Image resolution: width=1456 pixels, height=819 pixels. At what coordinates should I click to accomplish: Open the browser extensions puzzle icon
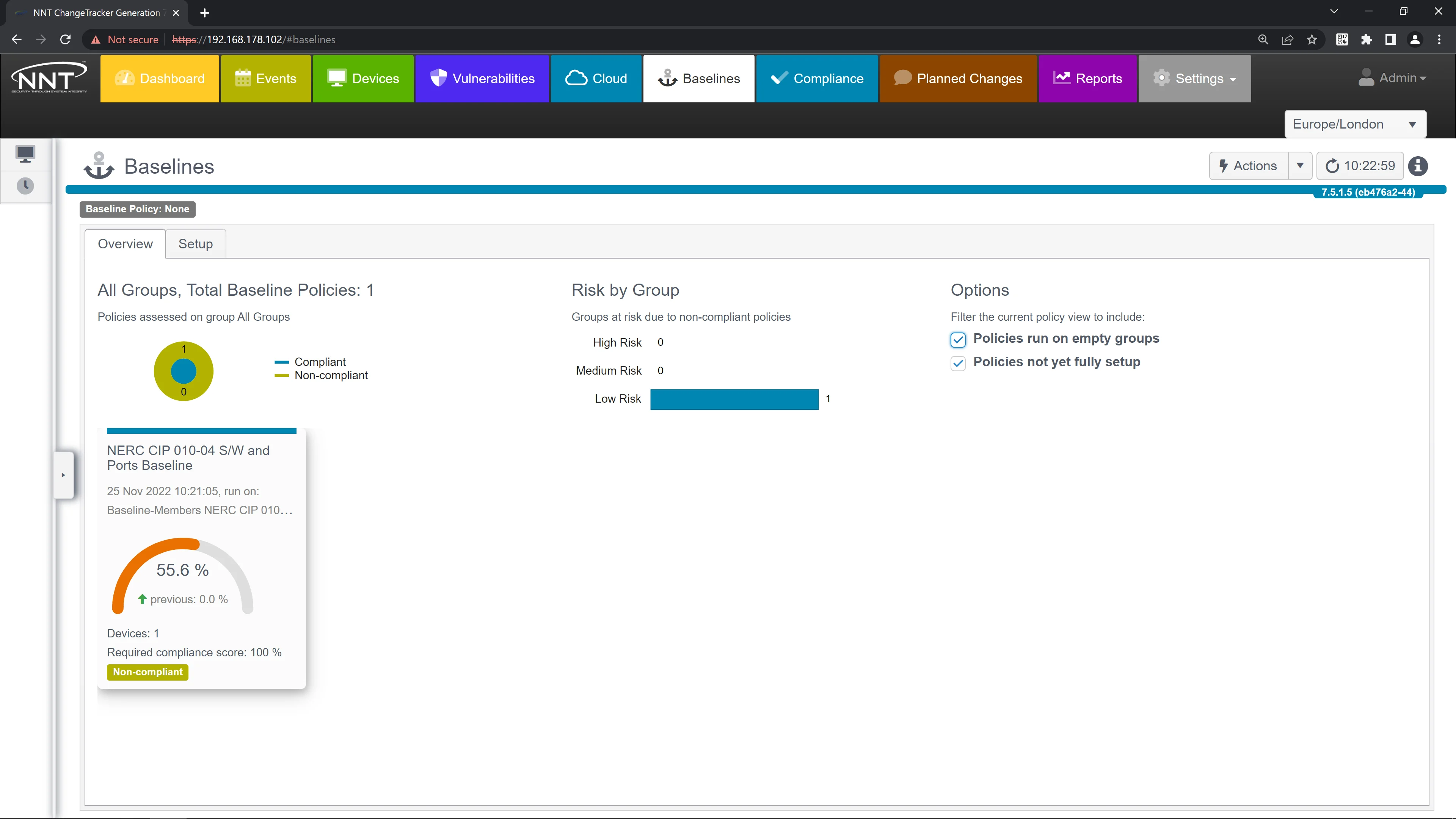(1367, 39)
